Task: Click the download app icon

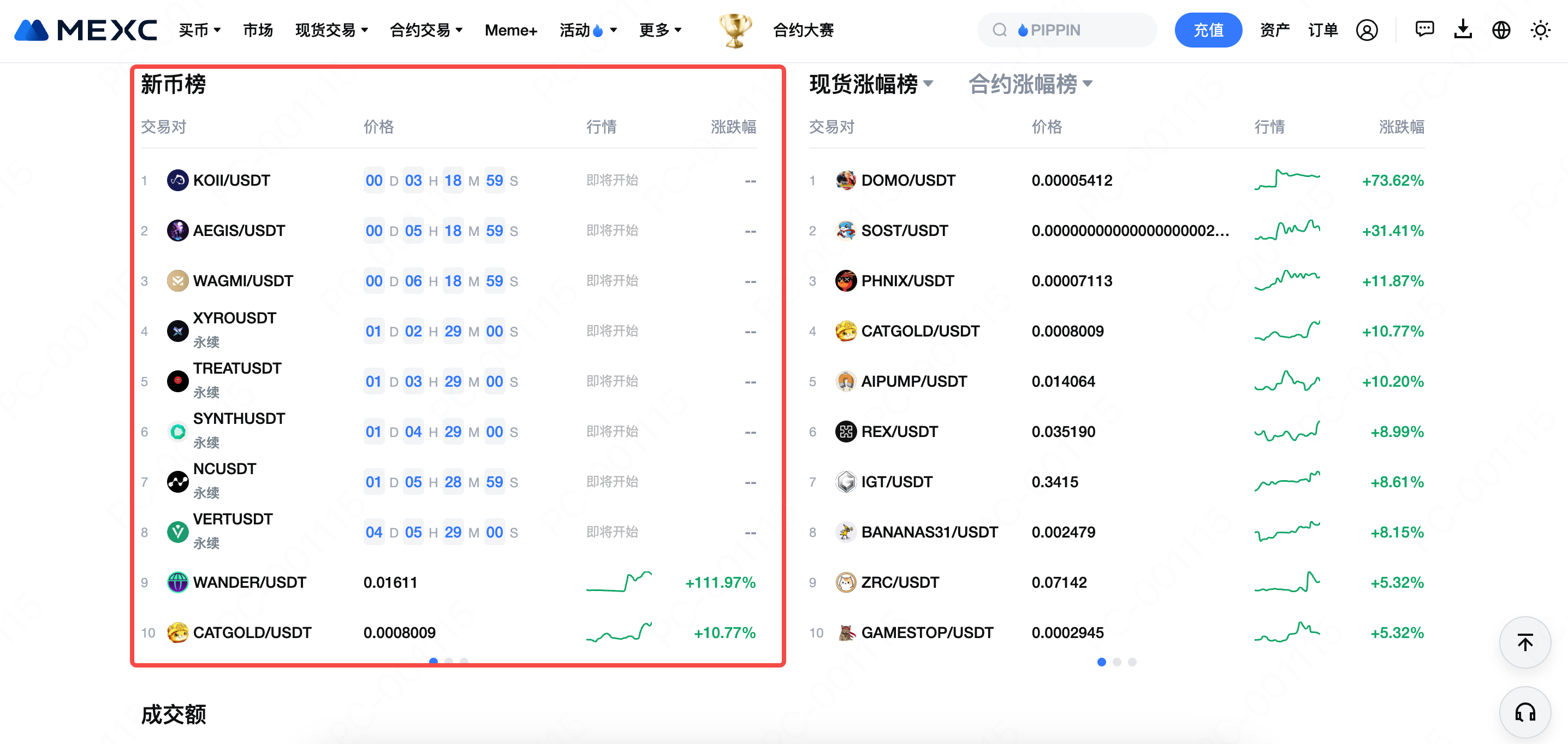Action: click(x=1463, y=29)
